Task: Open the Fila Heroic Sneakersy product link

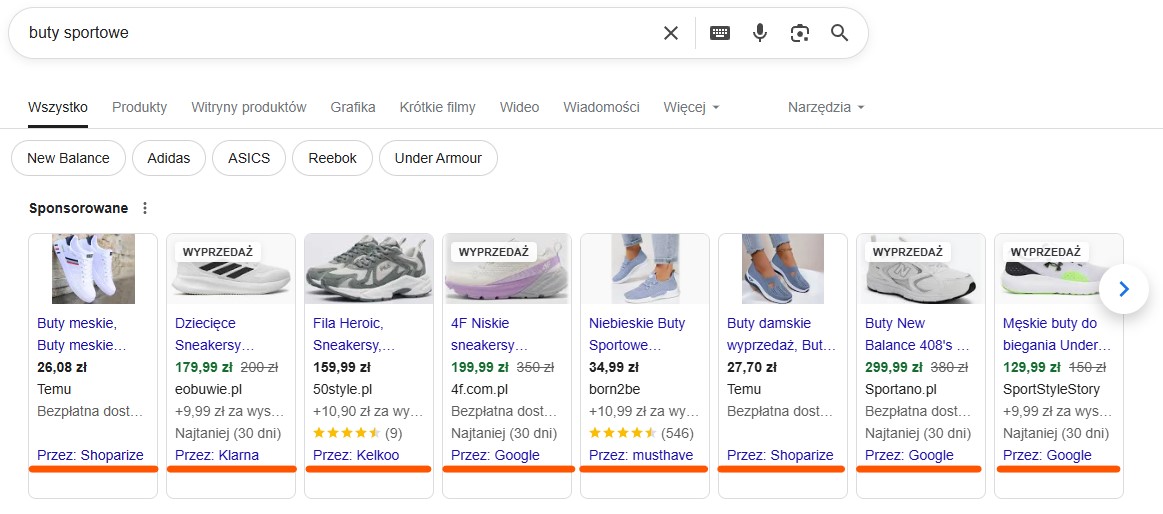Action: (354, 335)
